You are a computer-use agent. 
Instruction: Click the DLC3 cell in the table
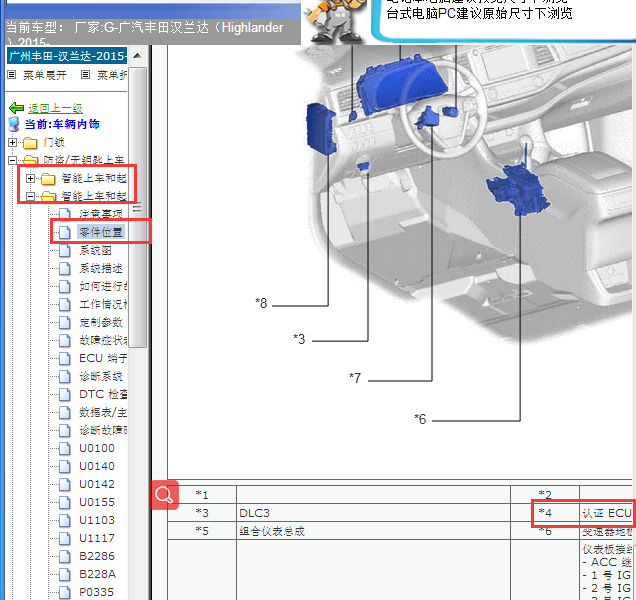pyautogui.click(x=373, y=513)
